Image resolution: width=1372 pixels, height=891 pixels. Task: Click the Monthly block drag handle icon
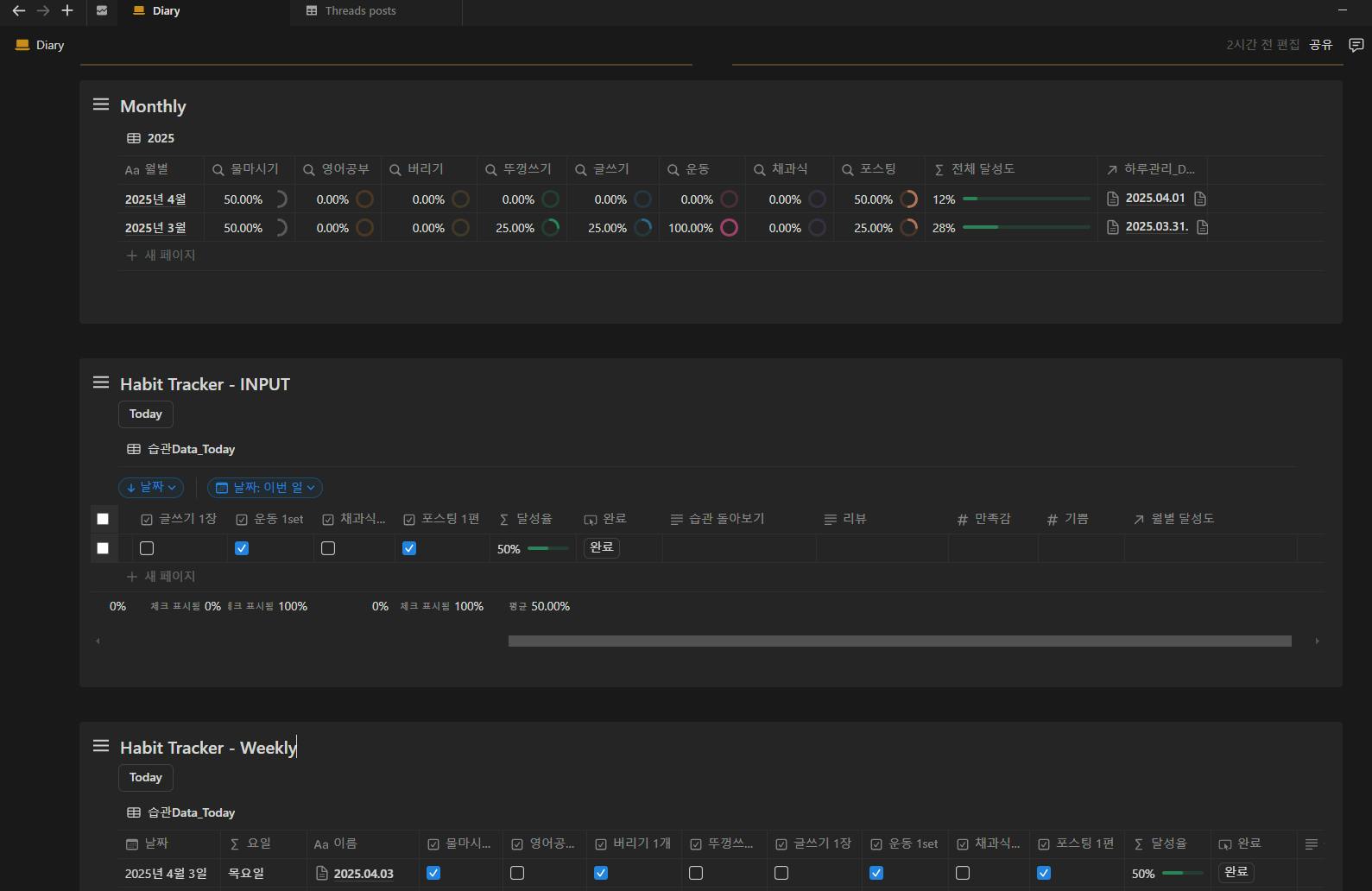click(x=101, y=104)
